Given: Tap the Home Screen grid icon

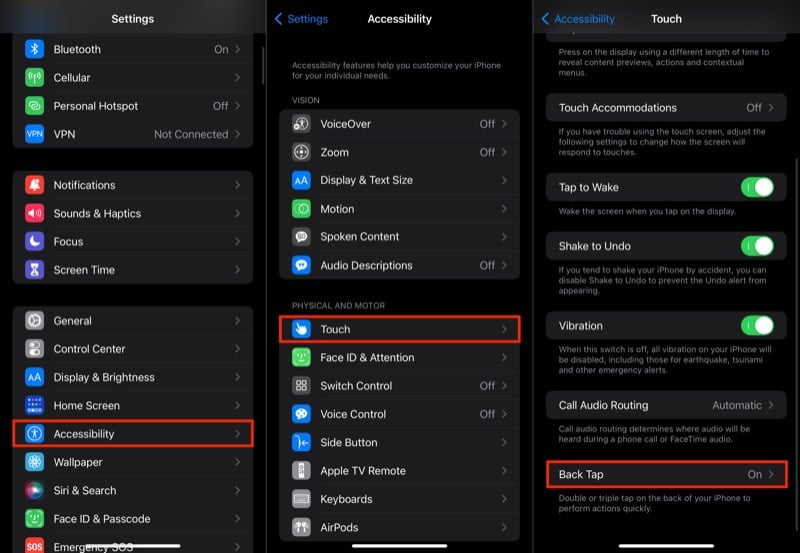Looking at the screenshot, I should pyautogui.click(x=35, y=406).
